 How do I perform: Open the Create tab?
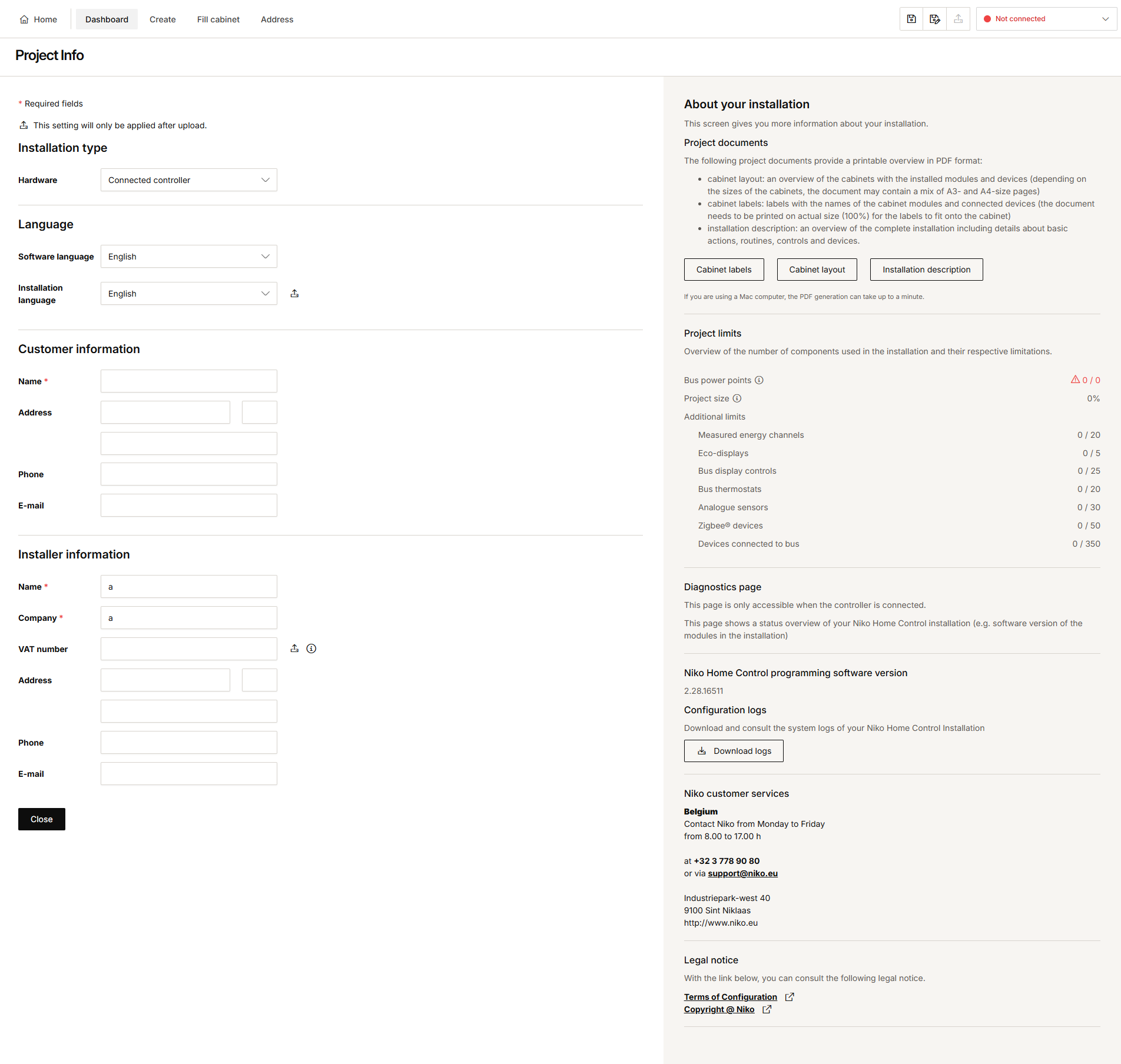pos(162,19)
